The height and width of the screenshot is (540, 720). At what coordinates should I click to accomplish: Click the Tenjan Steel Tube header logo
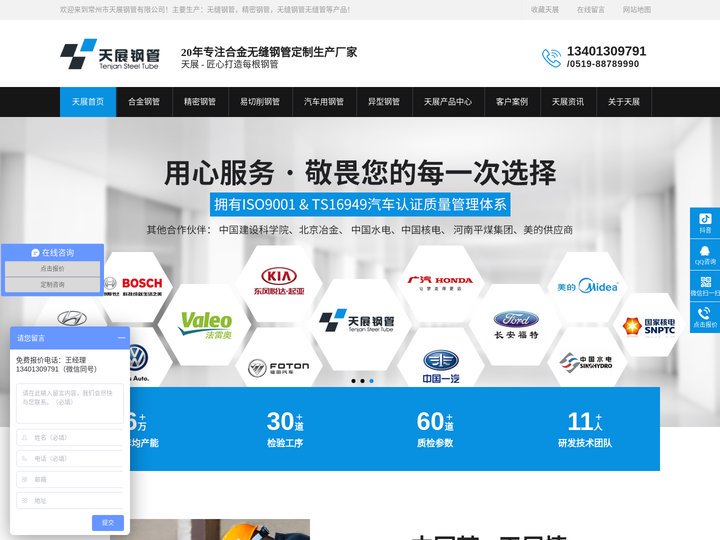click(110, 54)
